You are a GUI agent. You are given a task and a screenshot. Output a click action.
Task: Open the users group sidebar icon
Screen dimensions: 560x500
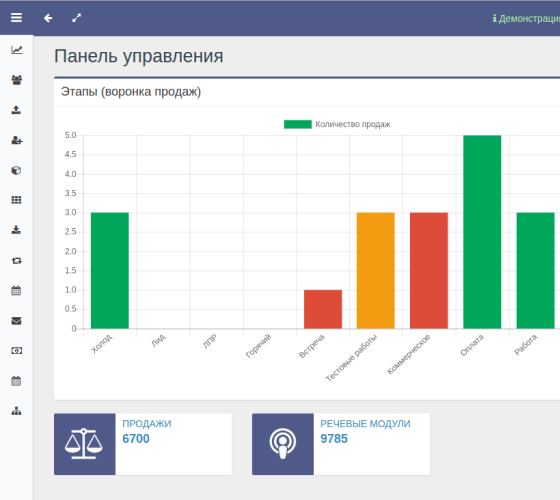(x=16, y=80)
